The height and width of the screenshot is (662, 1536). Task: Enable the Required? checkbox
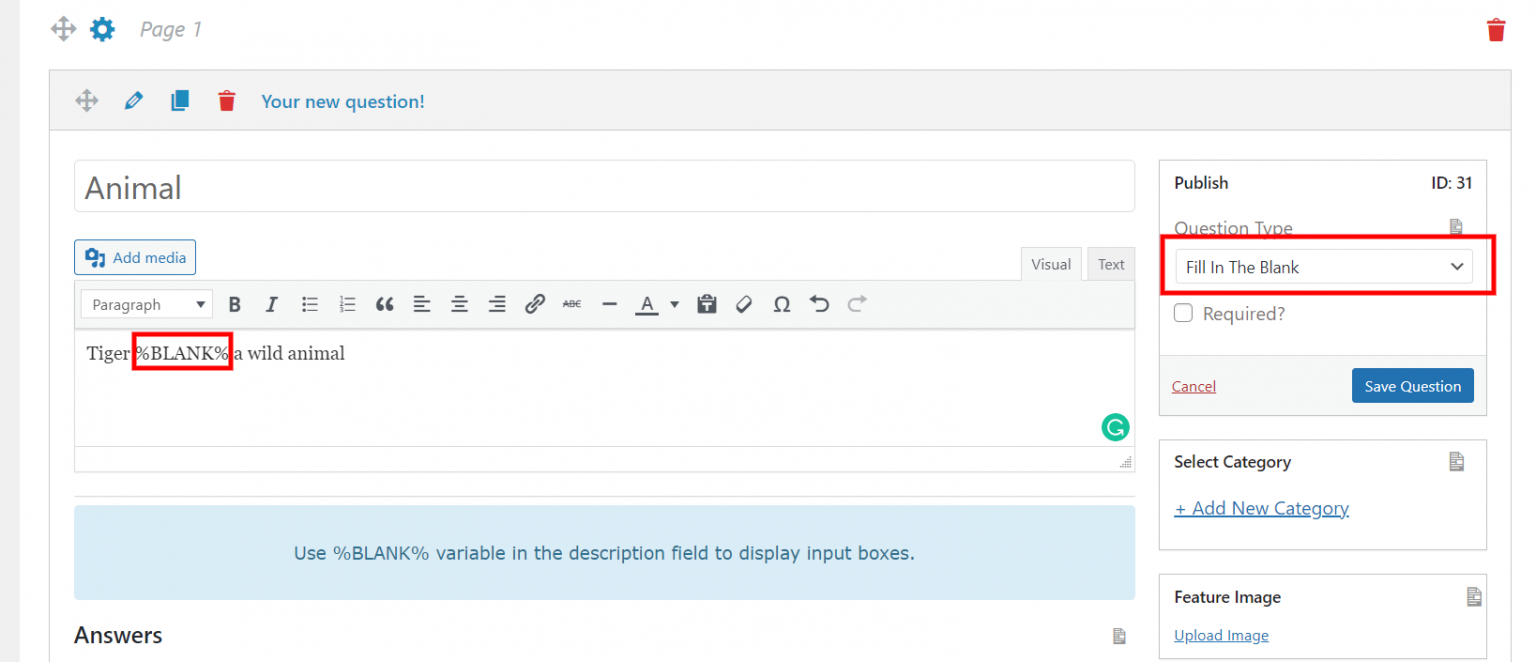click(1183, 312)
